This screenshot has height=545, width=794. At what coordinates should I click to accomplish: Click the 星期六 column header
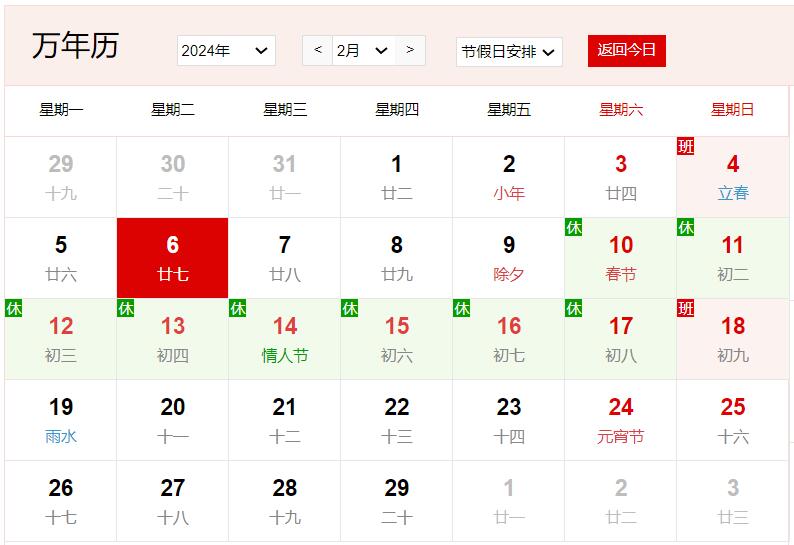coord(620,109)
